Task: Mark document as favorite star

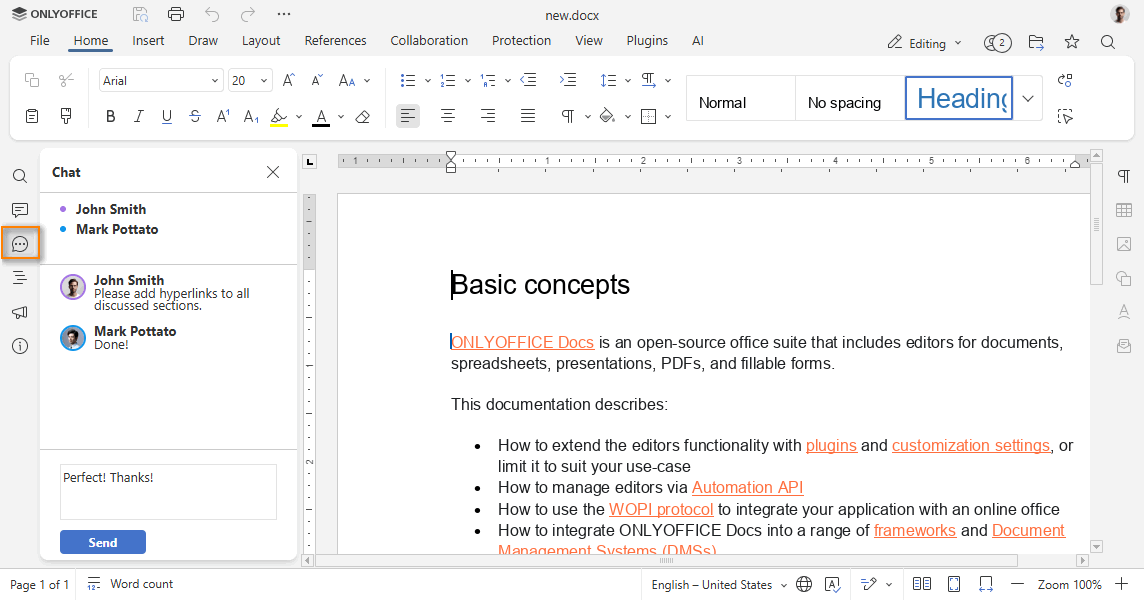Action: (1071, 42)
